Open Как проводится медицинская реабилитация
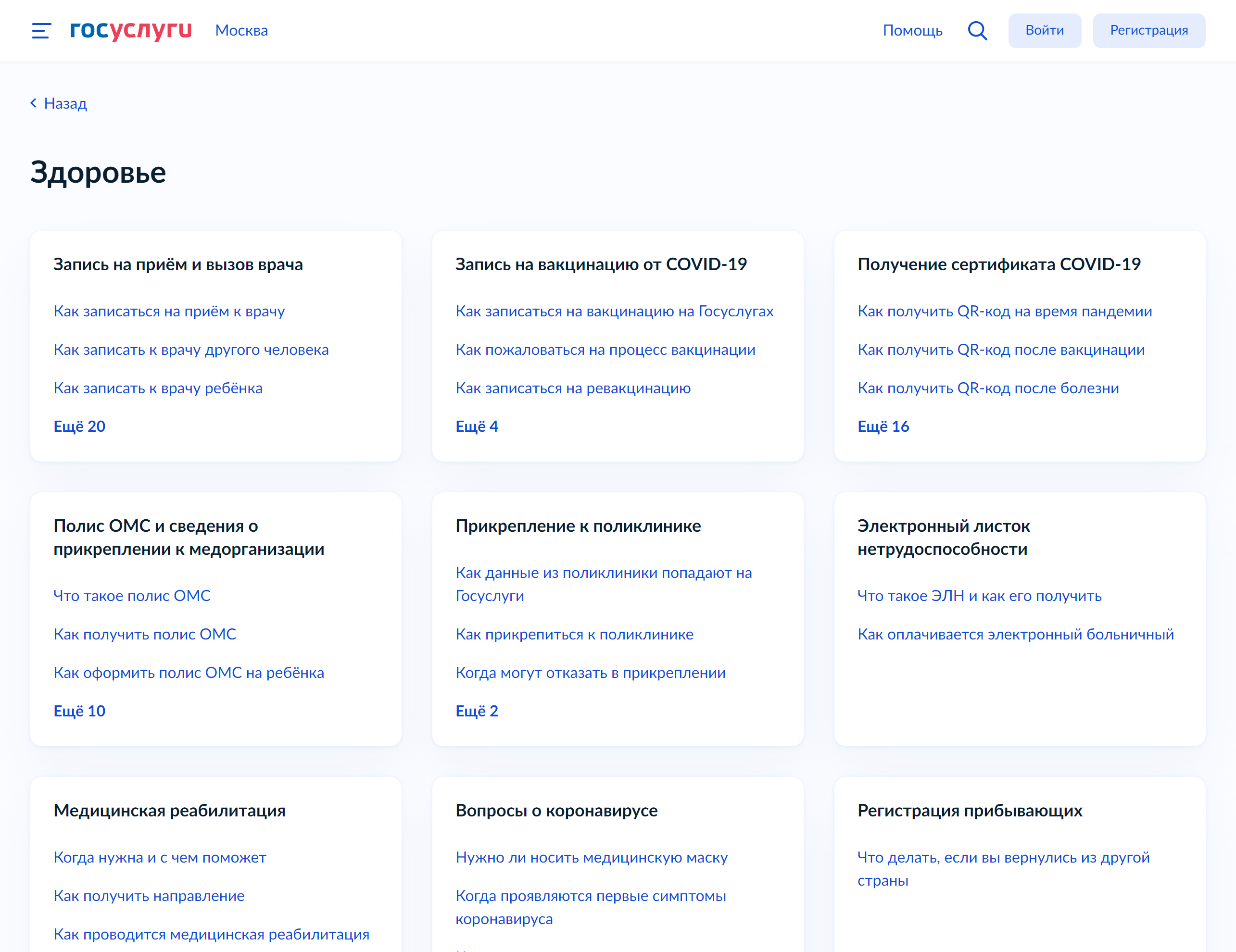Screen dimensions: 1236x952 pos(211,935)
